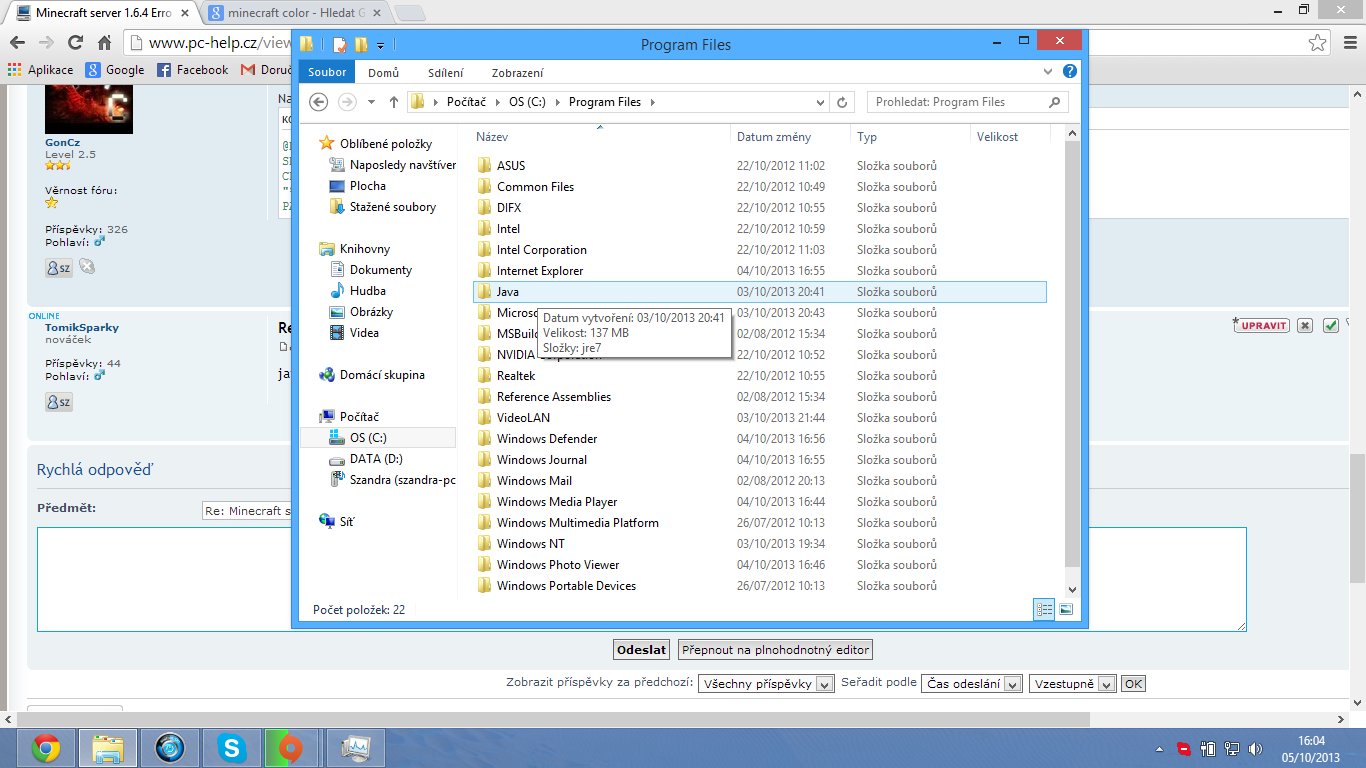This screenshot has width=1366, height=768.
Task: Select Stažené soubory in the navigation pane
Action: (x=393, y=207)
